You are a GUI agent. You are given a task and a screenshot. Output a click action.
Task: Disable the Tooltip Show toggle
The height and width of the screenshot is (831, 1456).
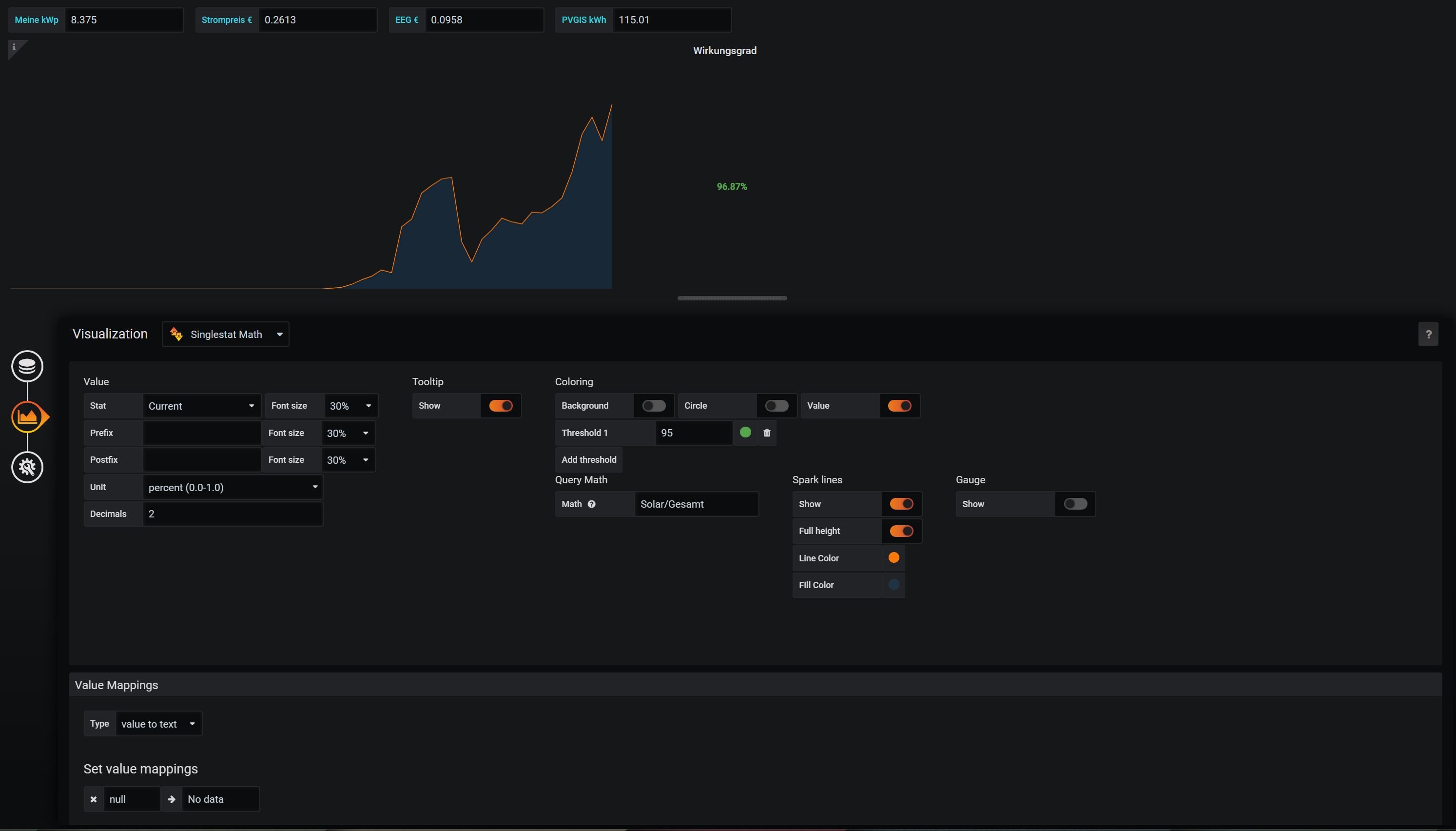click(500, 406)
